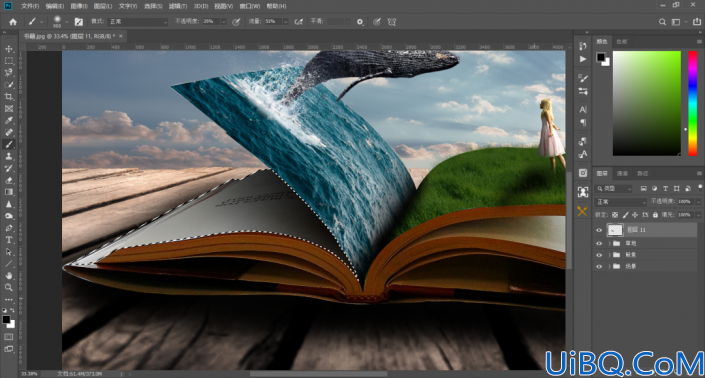The width and height of the screenshot is (705, 378).
Task: Select the Zoom tool in toolbox
Action: coord(9,287)
